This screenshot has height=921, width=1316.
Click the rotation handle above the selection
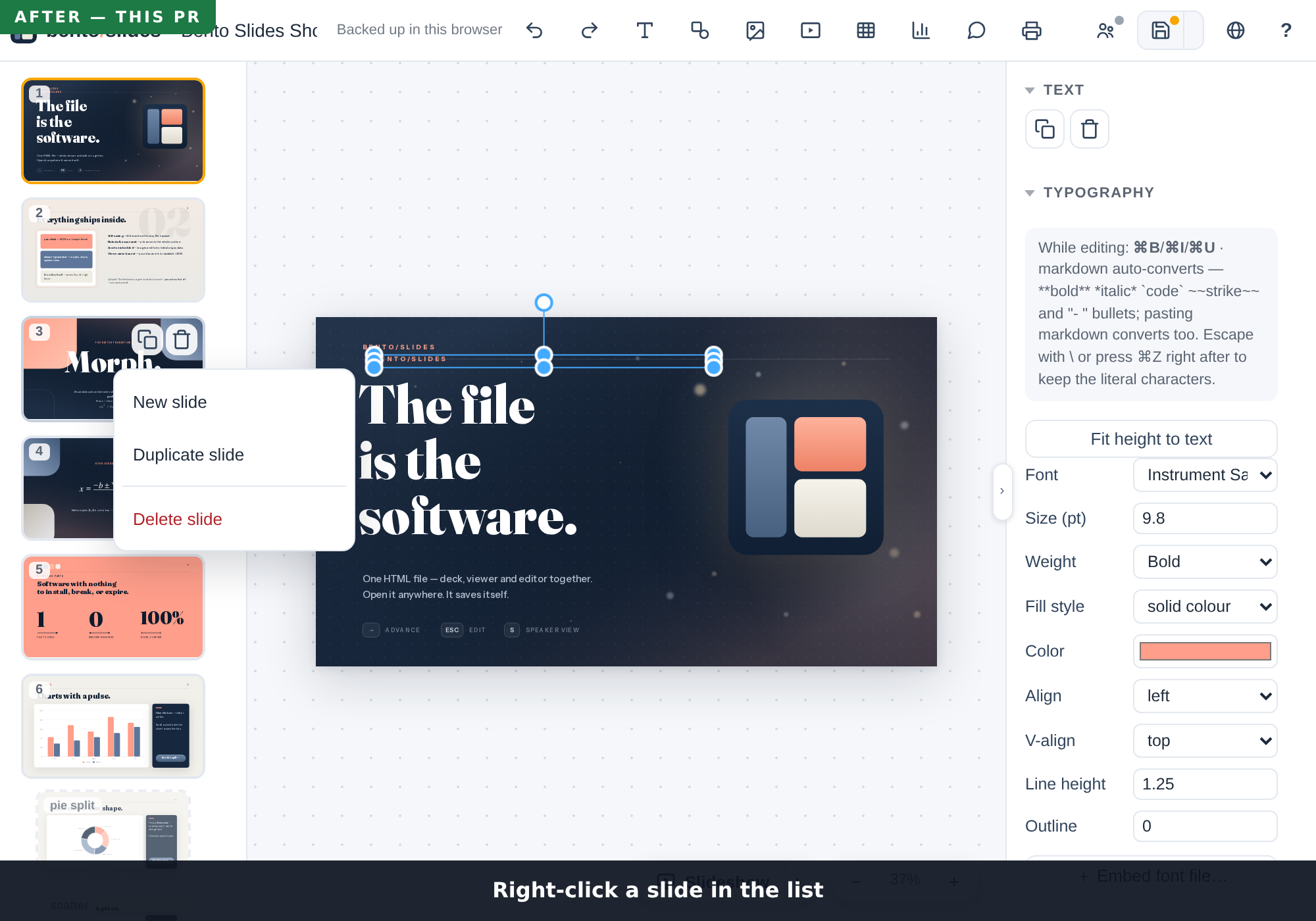(x=544, y=303)
